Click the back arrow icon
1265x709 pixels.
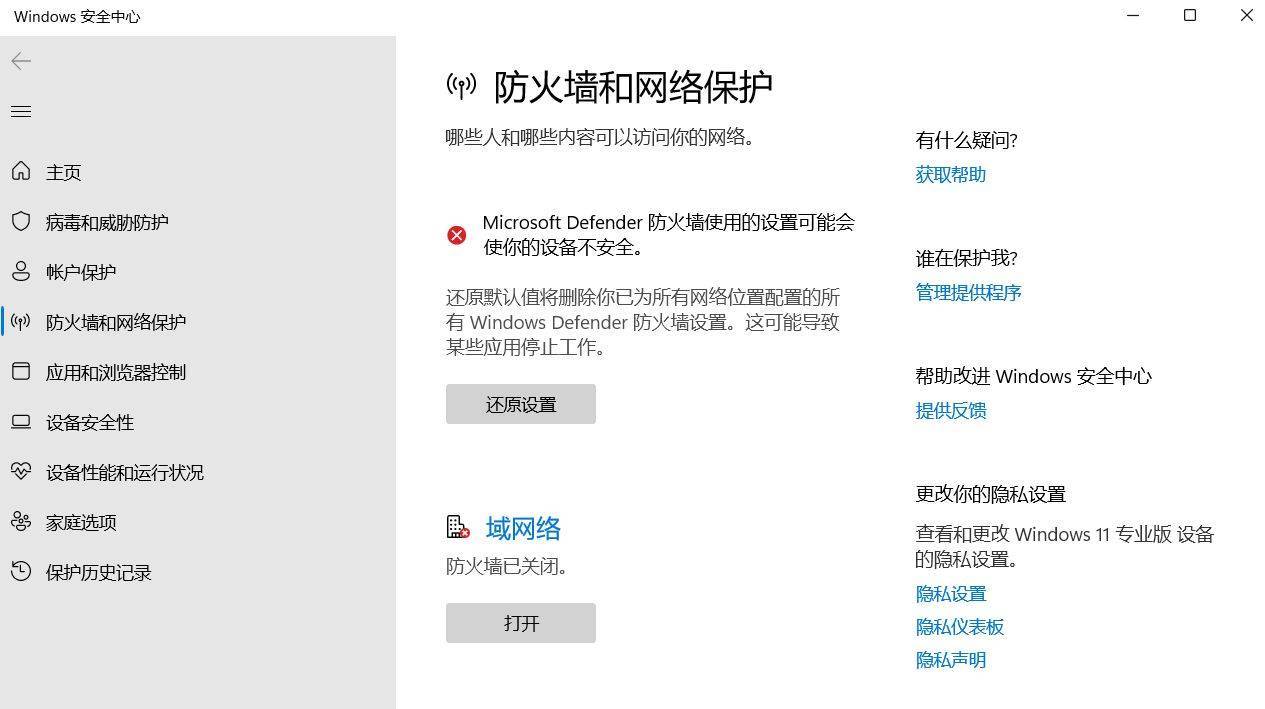[21, 61]
